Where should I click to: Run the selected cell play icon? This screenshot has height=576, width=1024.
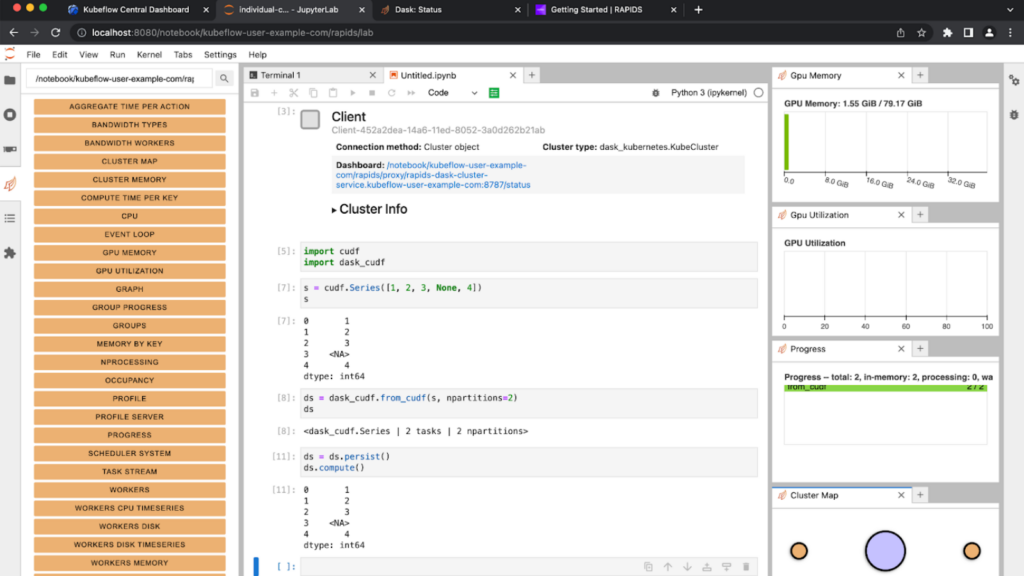(353, 93)
